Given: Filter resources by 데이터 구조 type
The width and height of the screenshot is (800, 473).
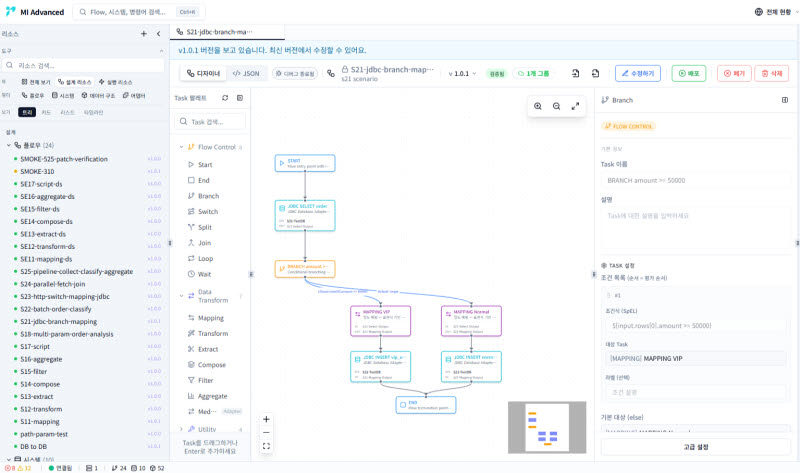Looking at the screenshot, I should click(98, 95).
